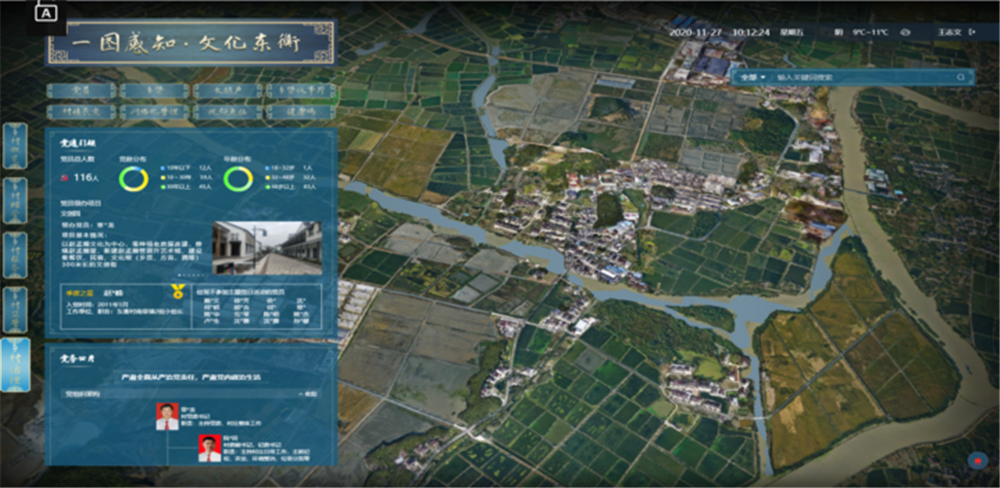Click the logout icon beside 王志文
Image resolution: width=1000 pixels, height=488 pixels.
tap(972, 32)
